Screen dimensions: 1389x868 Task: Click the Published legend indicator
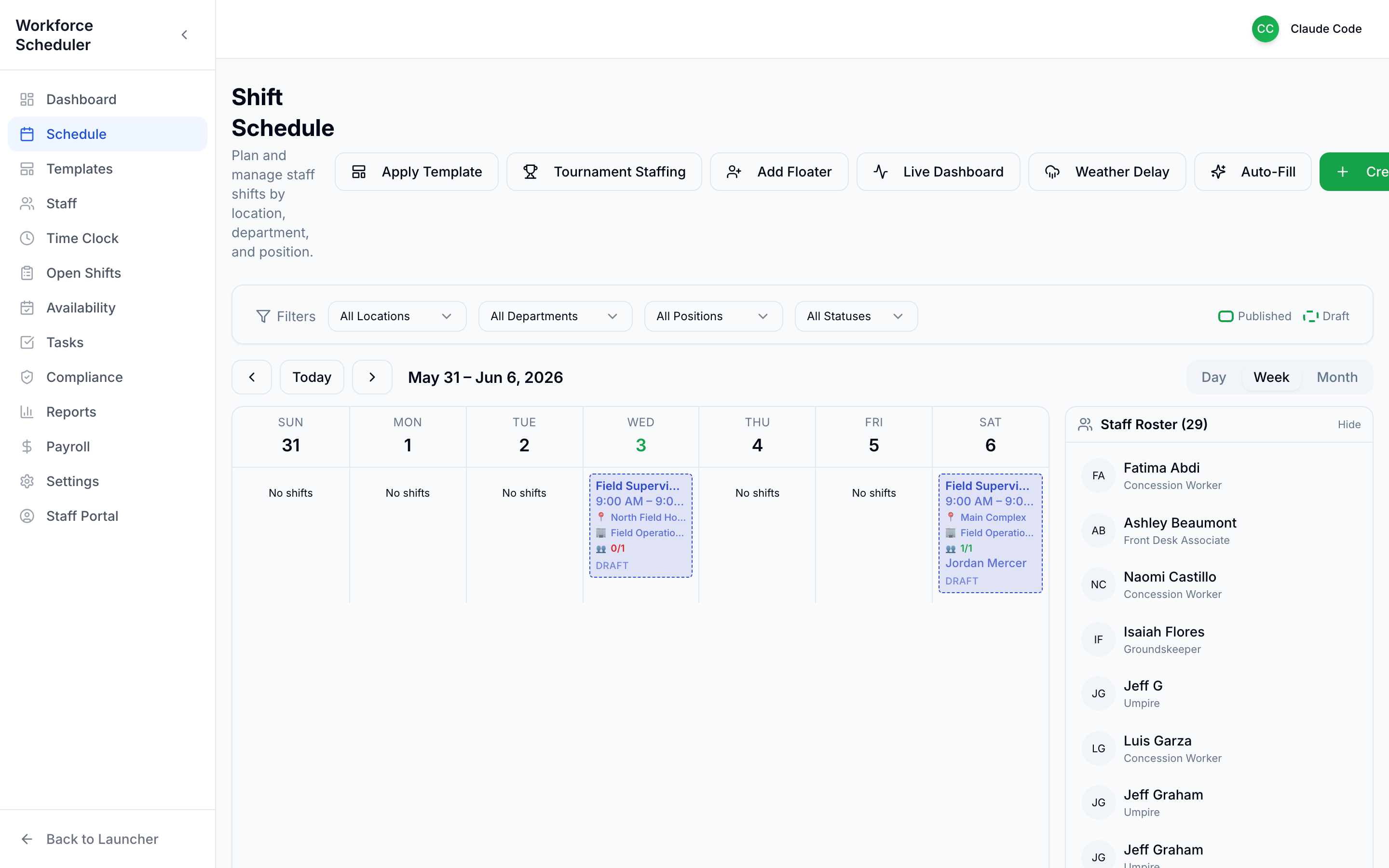tap(1254, 316)
